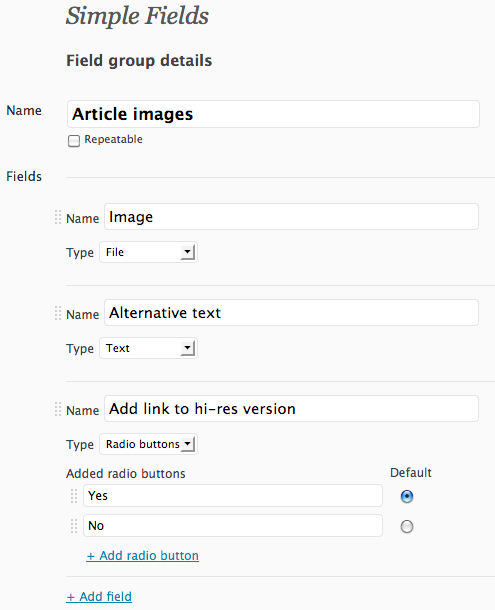Click drag handle beside Image field

click(x=58, y=217)
